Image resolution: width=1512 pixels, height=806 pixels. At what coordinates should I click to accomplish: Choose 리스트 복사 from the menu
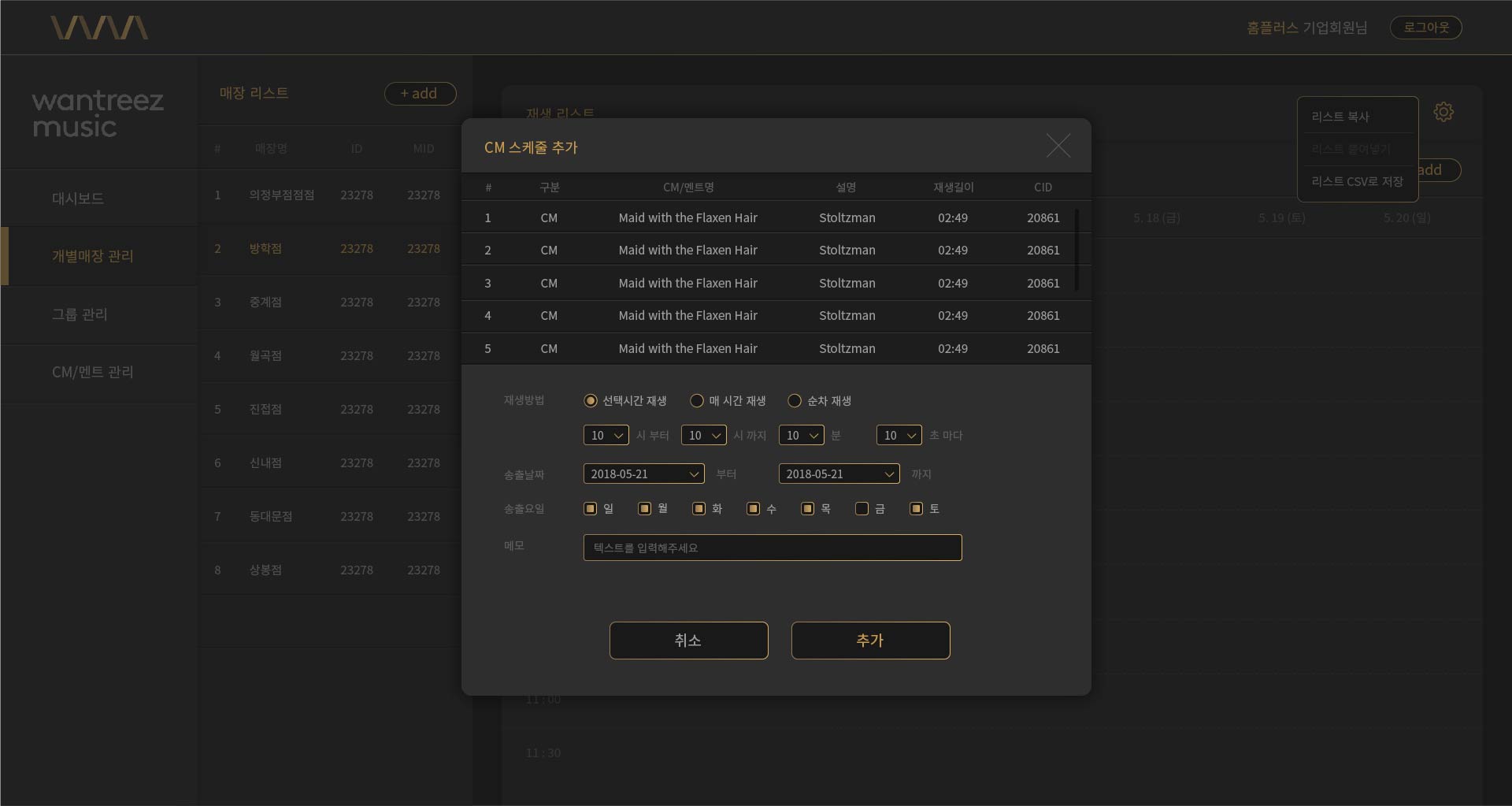click(1340, 117)
